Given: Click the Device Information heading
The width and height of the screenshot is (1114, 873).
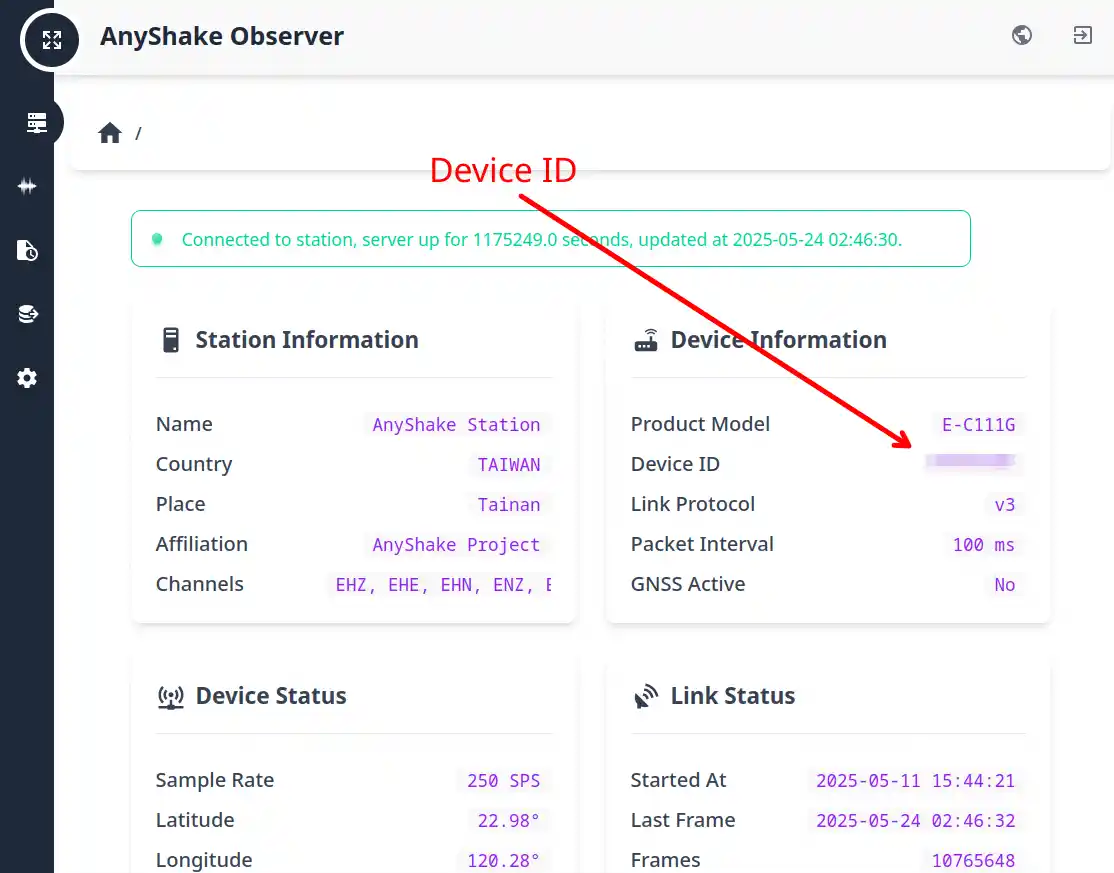Looking at the screenshot, I should (x=779, y=340).
